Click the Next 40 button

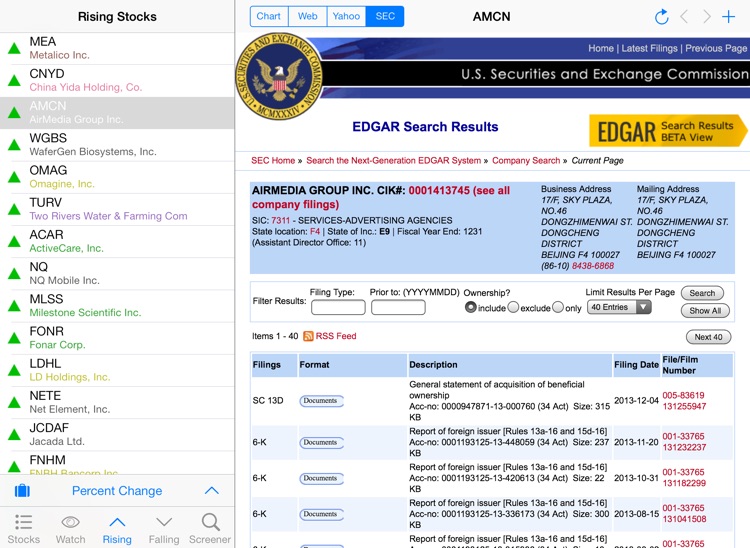(x=708, y=337)
